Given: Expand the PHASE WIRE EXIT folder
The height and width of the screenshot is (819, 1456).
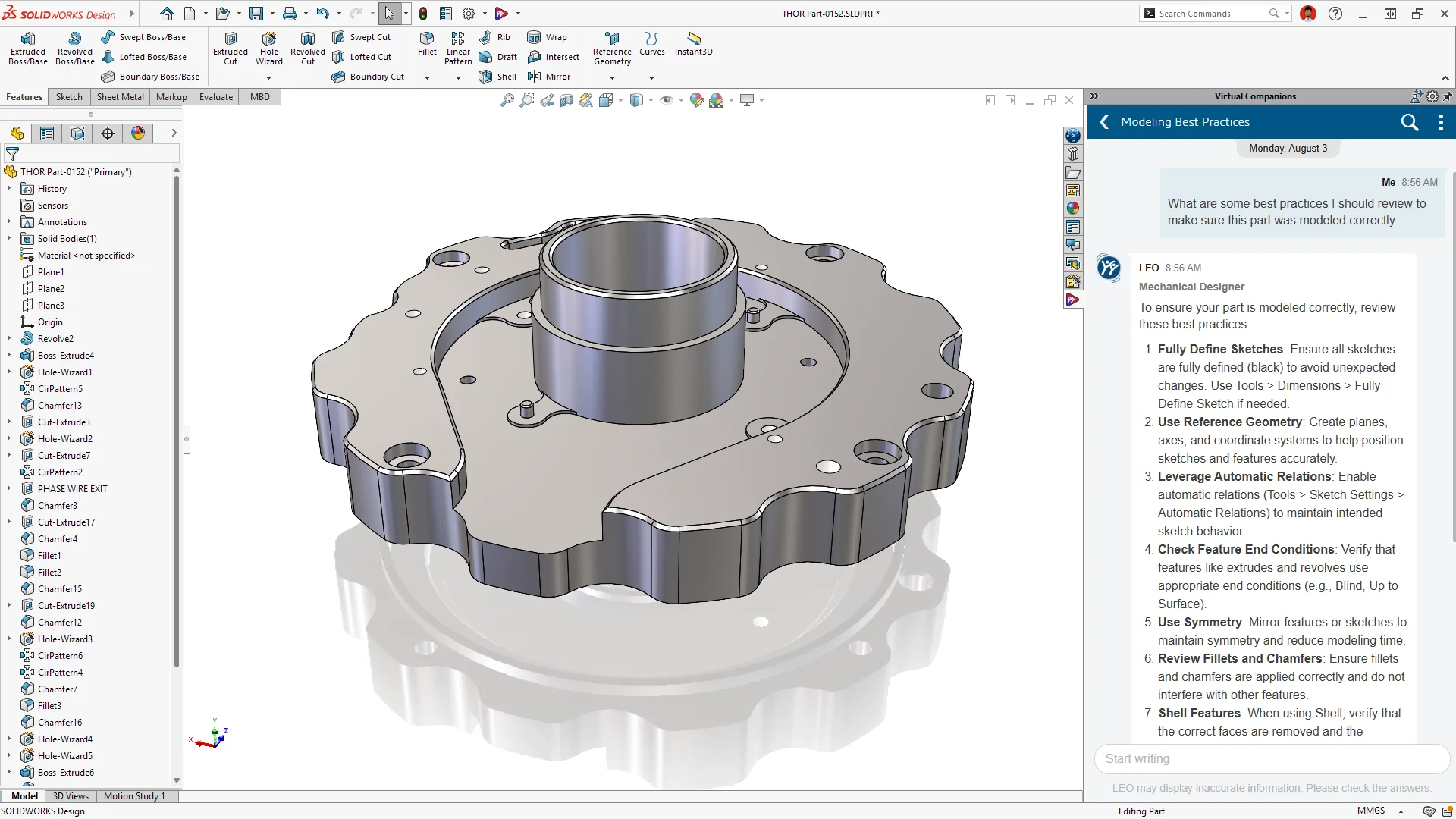Looking at the screenshot, I should (x=9, y=489).
